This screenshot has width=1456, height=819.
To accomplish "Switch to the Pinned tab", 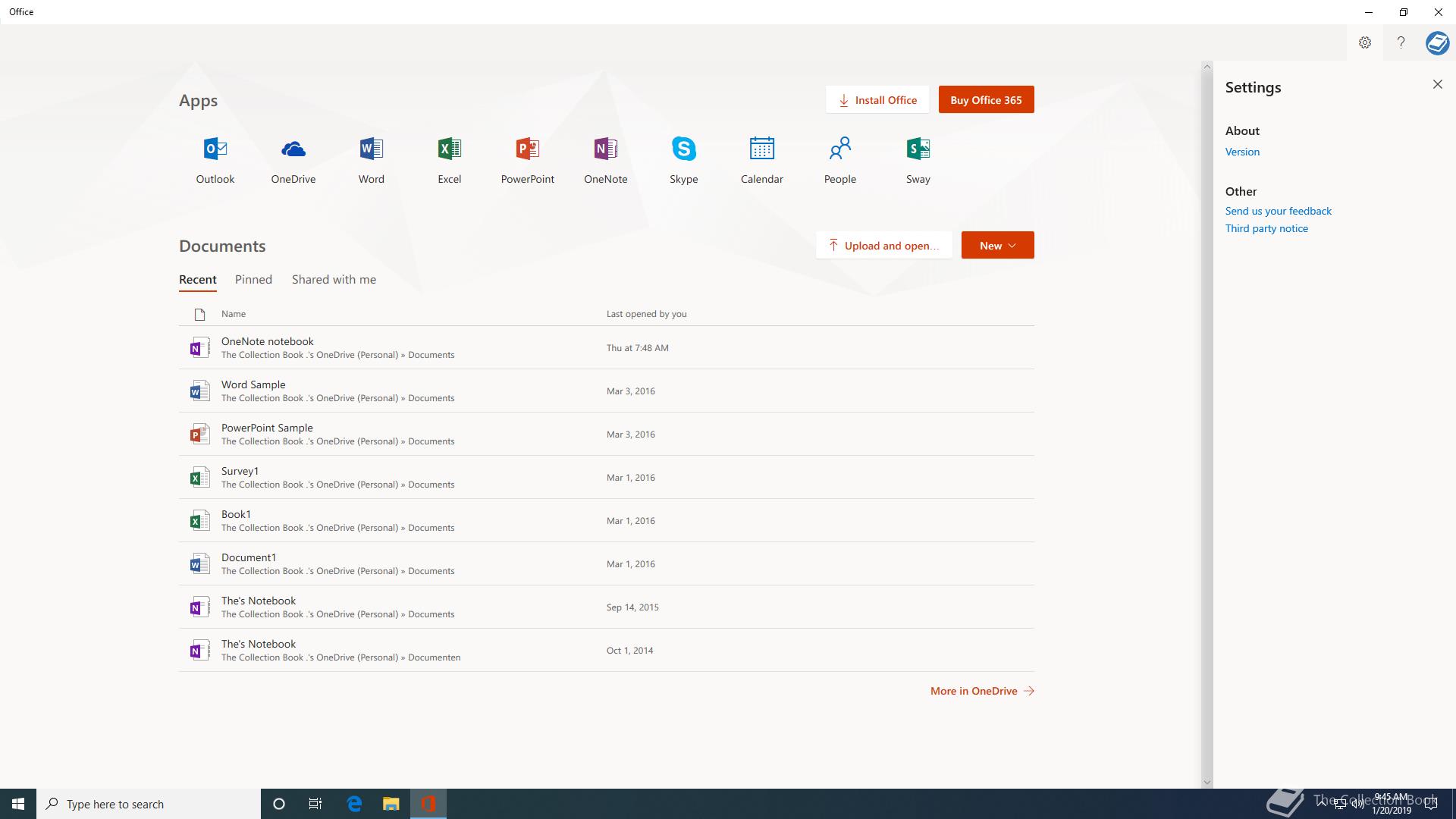I will pyautogui.click(x=253, y=279).
